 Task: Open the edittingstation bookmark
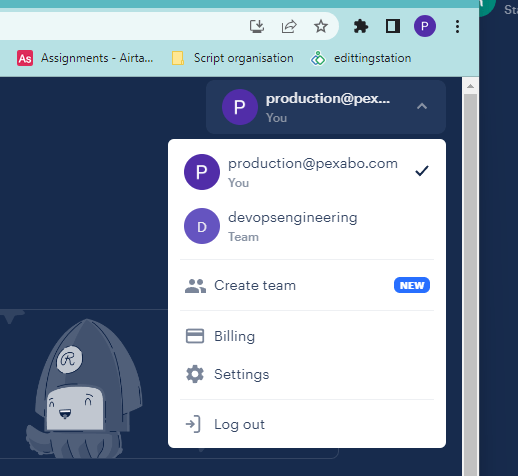(x=361, y=58)
